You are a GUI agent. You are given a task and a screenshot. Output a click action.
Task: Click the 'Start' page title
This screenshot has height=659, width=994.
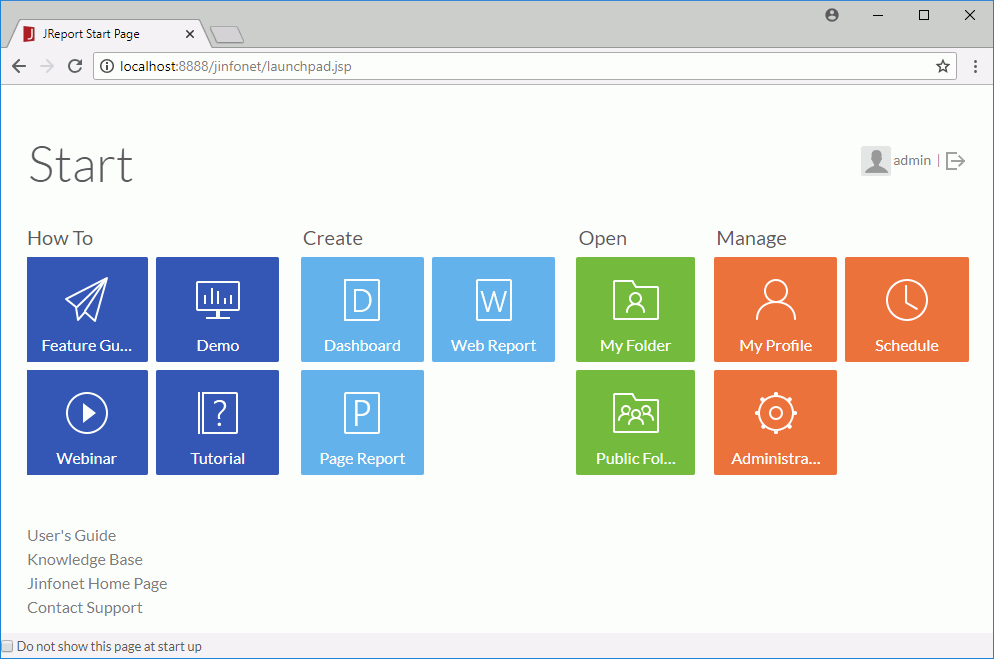[81, 164]
